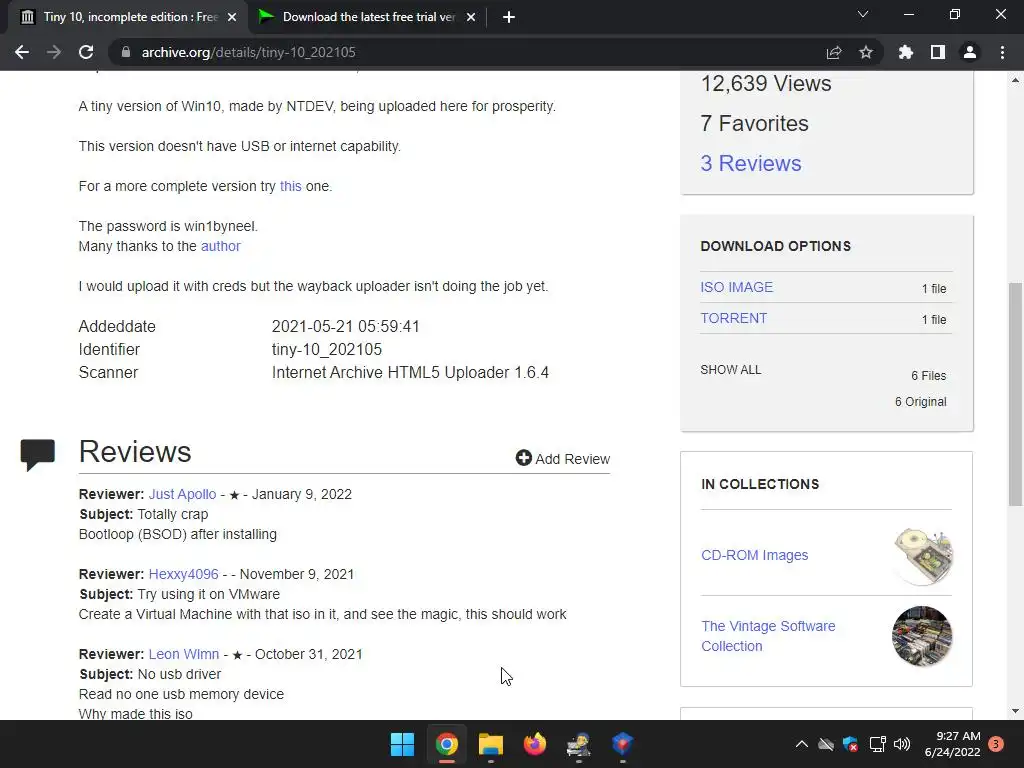
Task: Open Chrome from the taskbar
Action: click(447, 744)
